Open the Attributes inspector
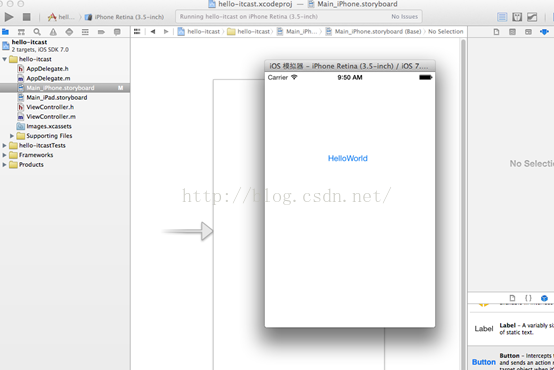 [544, 32]
